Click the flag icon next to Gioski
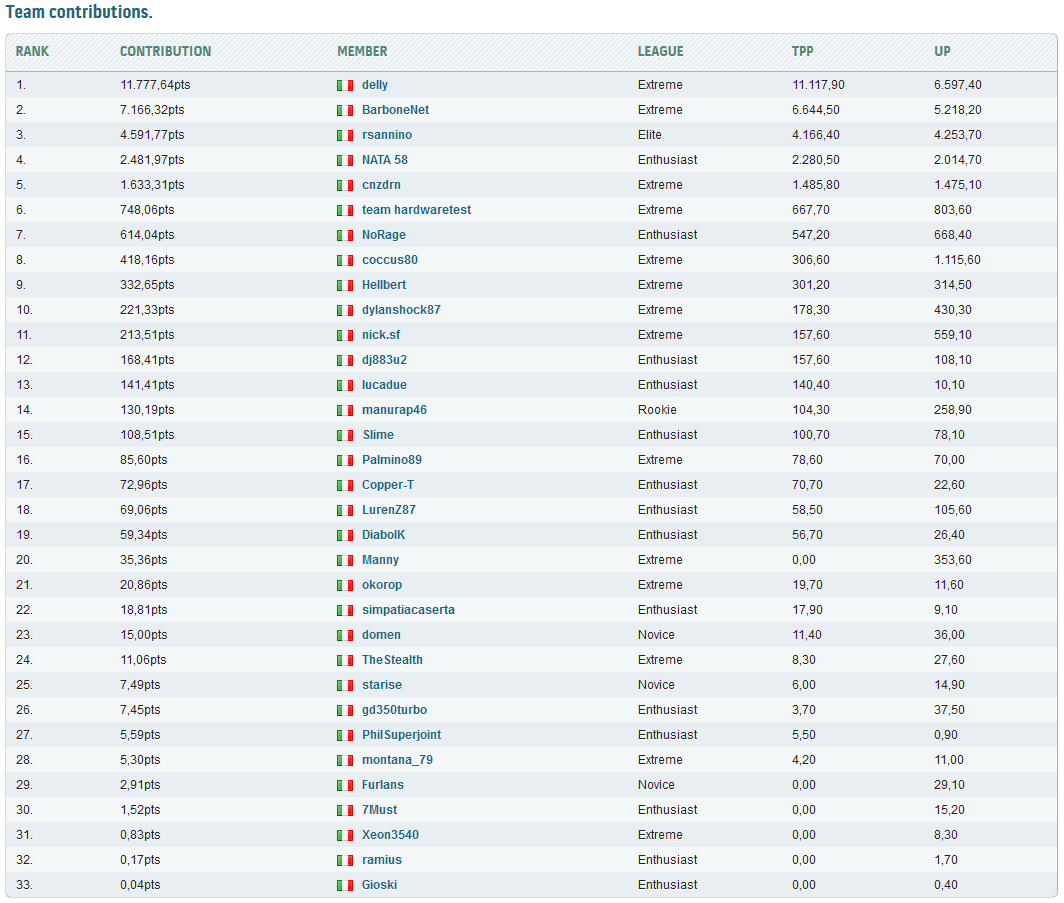Viewport: 1064px width, 903px height. (345, 885)
